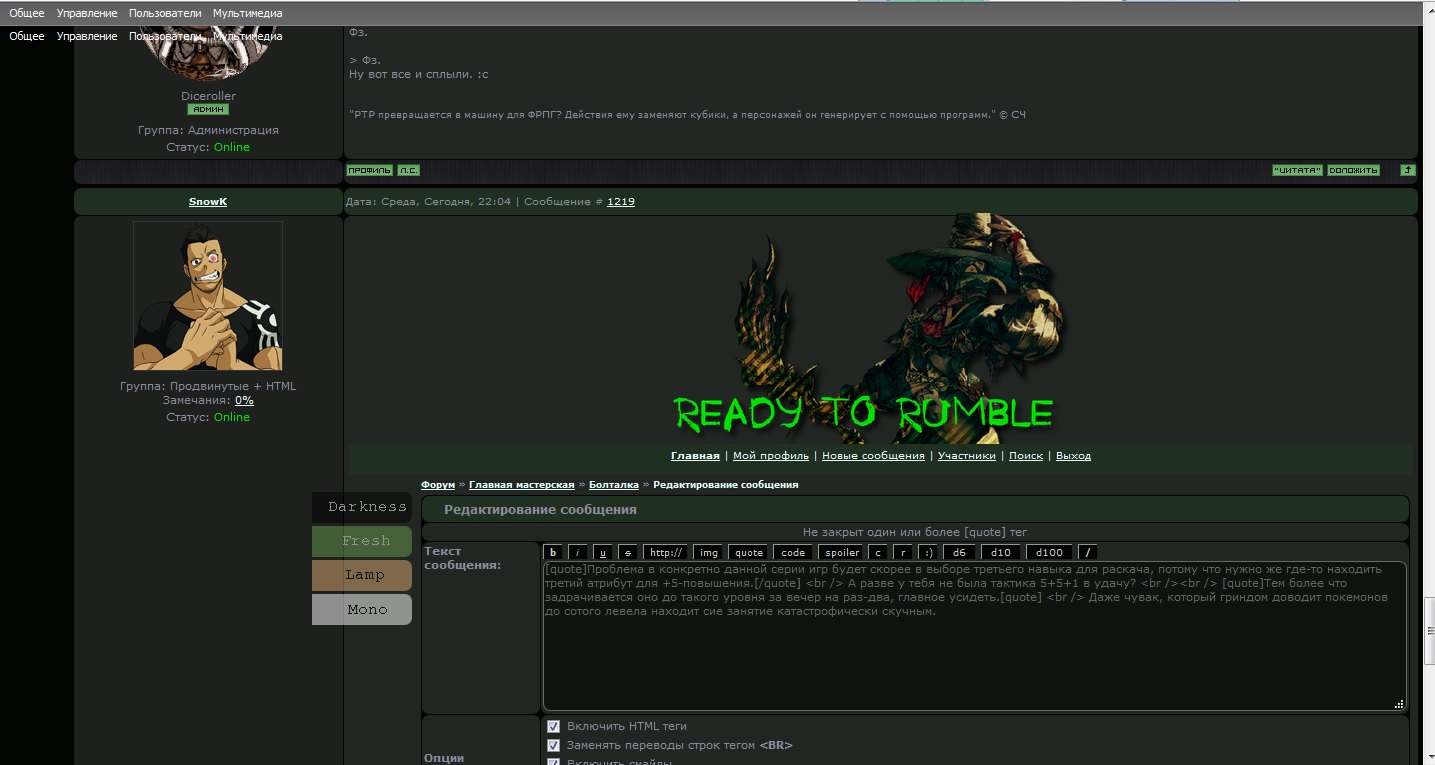The image size is (1435, 765).
Task: Go to Форум in the breadcrumb
Action: coord(438,484)
